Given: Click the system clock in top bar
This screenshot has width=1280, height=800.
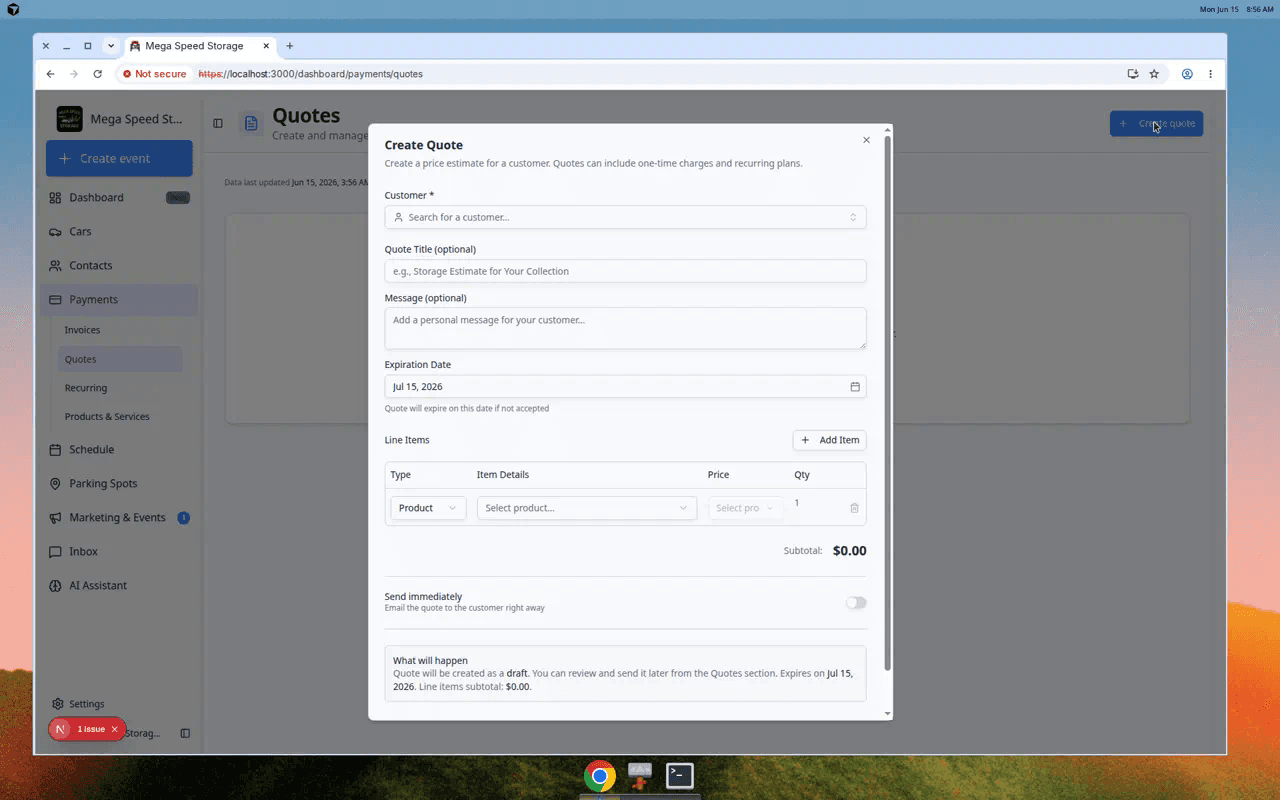Looking at the screenshot, I should 1237,9.
